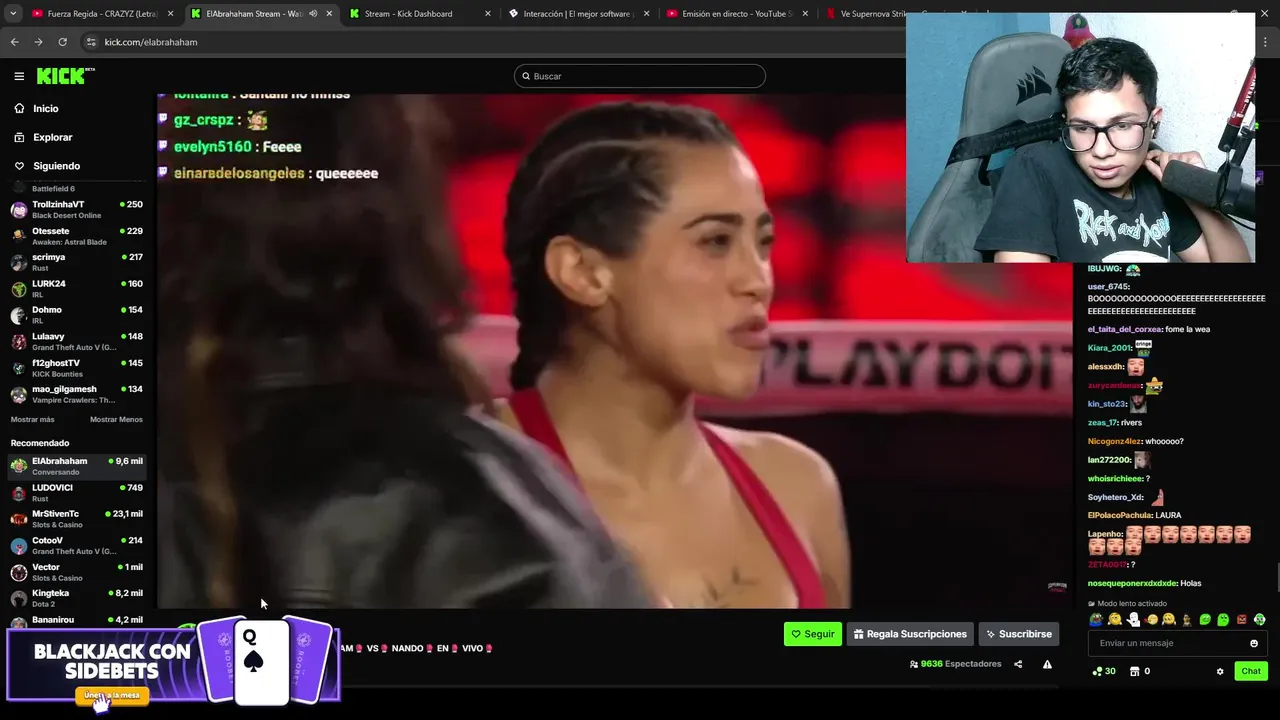Image resolution: width=1280 pixels, height=720 pixels.
Task: Click the Regala Suscripciones button
Action: coord(910,634)
